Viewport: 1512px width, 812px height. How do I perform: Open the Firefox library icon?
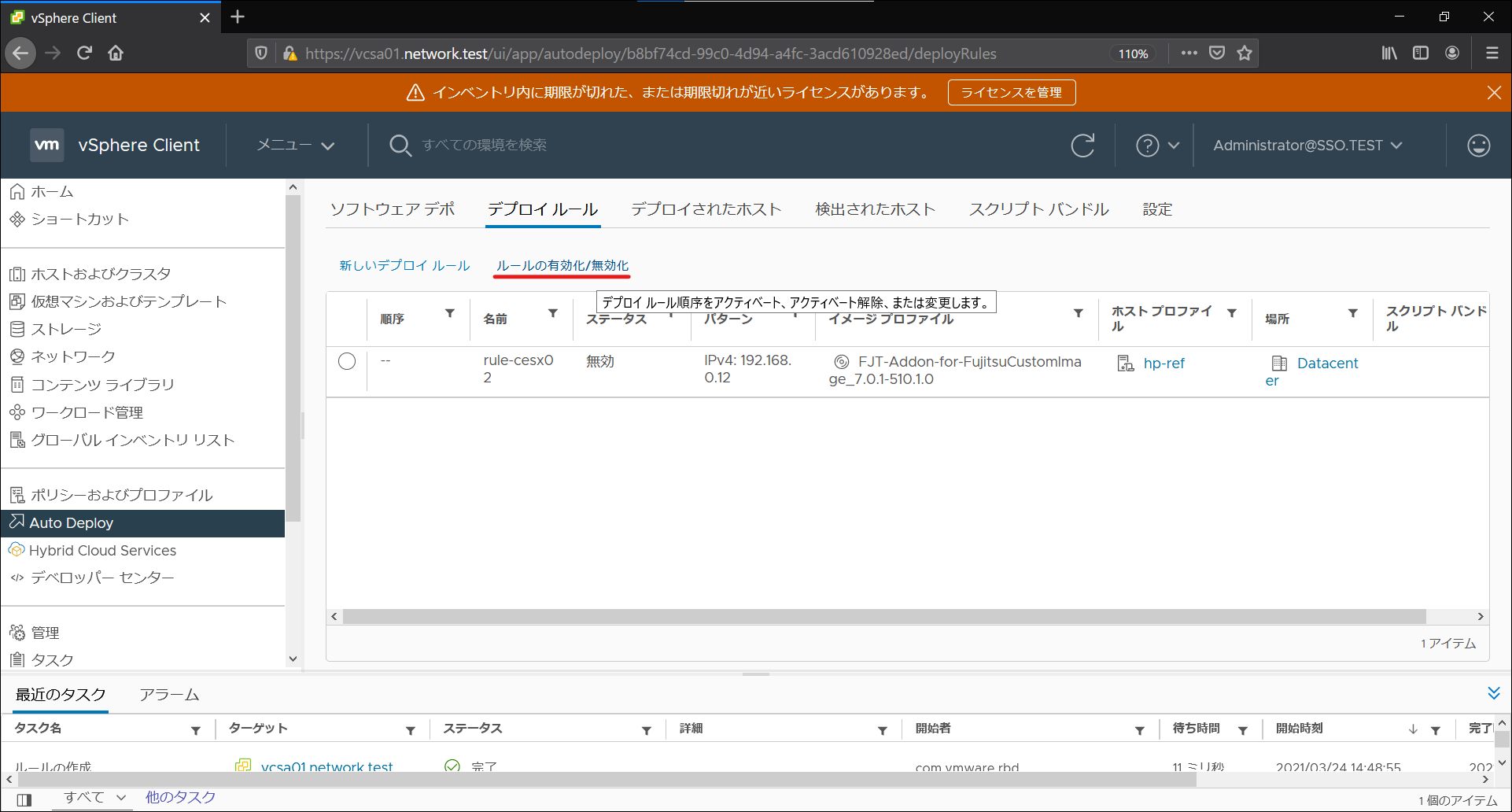[1389, 54]
